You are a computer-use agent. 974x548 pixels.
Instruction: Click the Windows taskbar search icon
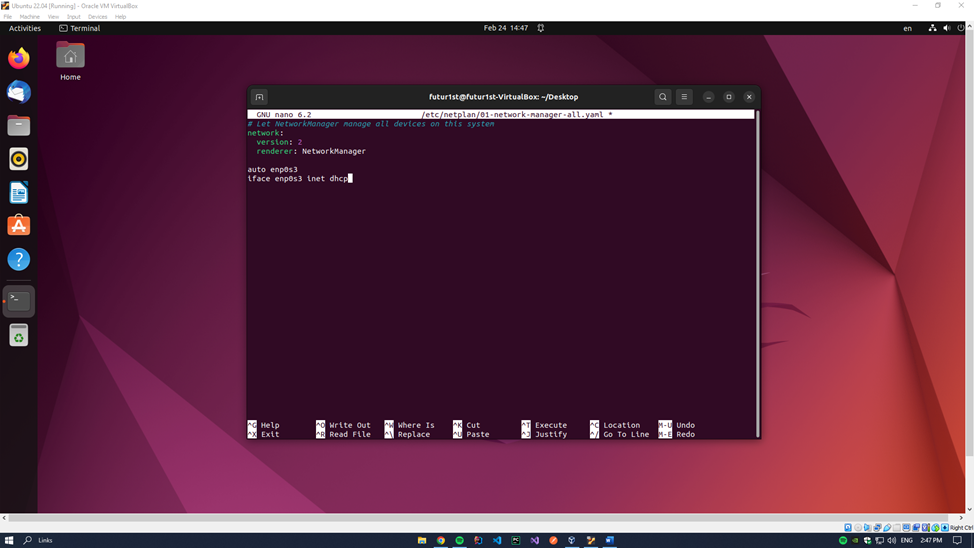[27, 541]
